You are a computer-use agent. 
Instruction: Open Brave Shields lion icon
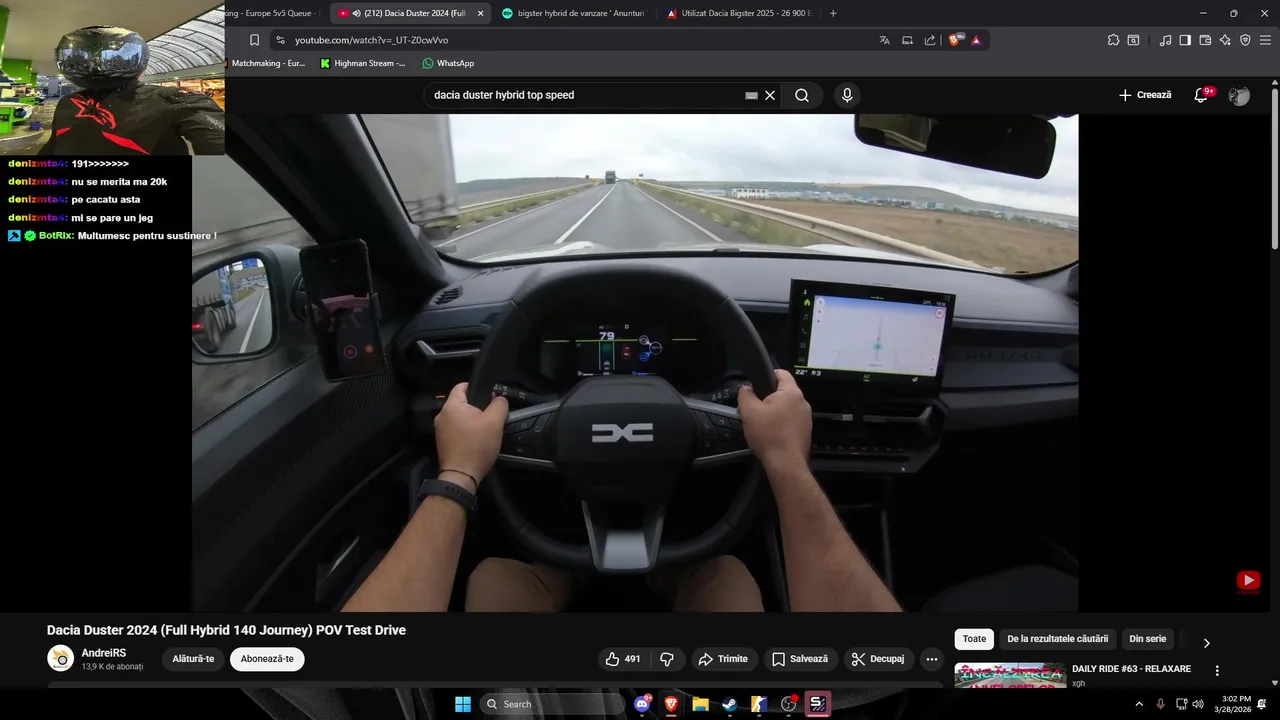coord(954,40)
